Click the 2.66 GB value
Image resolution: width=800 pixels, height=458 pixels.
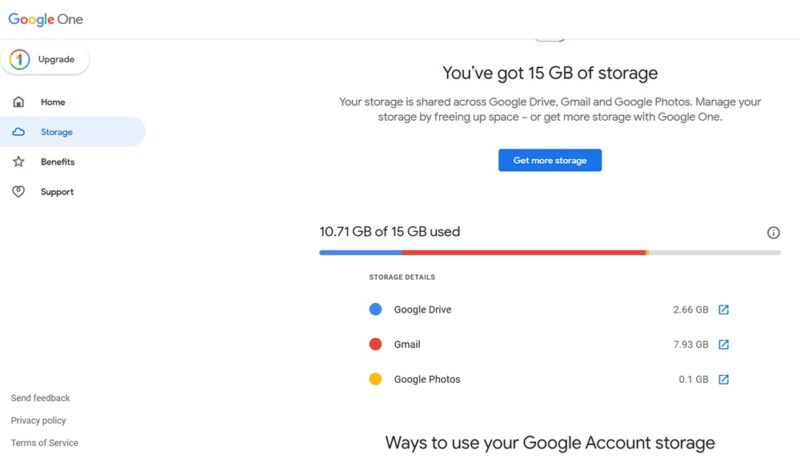[691, 310]
